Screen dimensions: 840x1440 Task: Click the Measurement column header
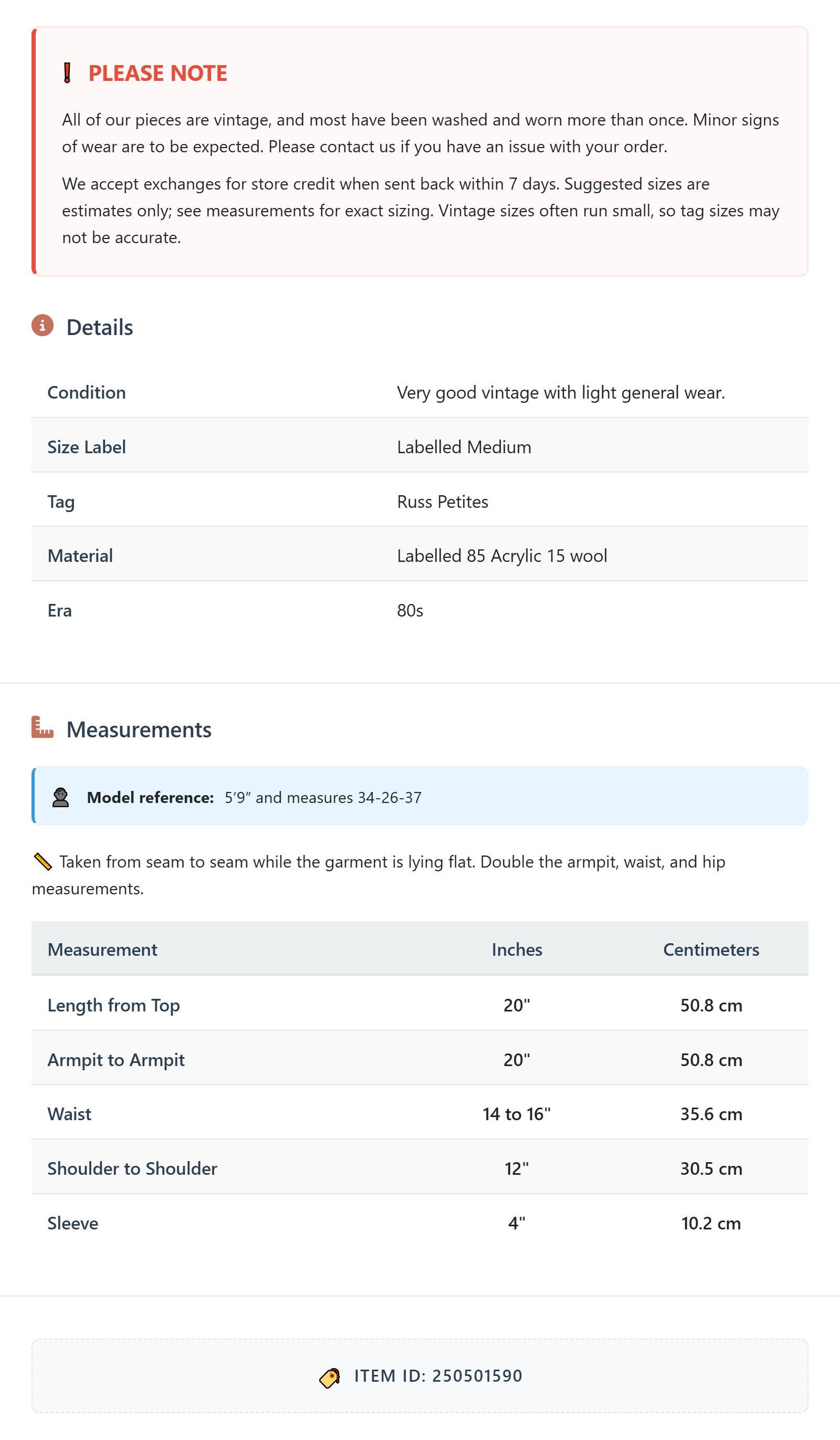point(102,949)
